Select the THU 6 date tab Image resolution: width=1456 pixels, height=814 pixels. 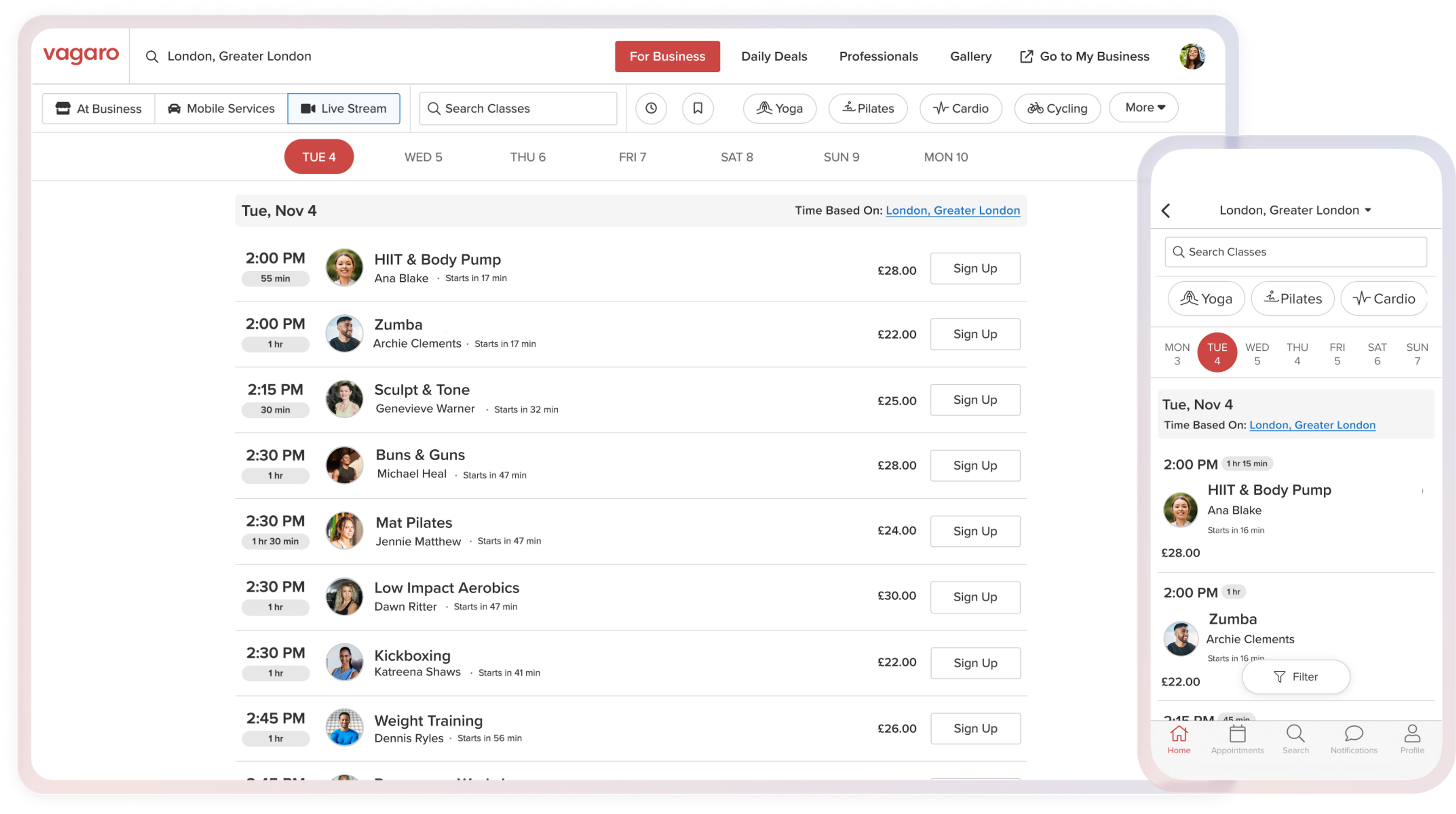click(x=528, y=157)
